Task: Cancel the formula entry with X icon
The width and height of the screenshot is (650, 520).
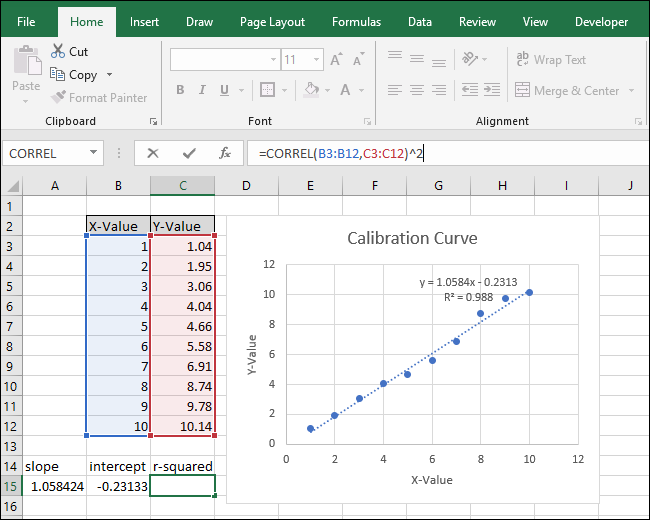Action: [x=153, y=153]
